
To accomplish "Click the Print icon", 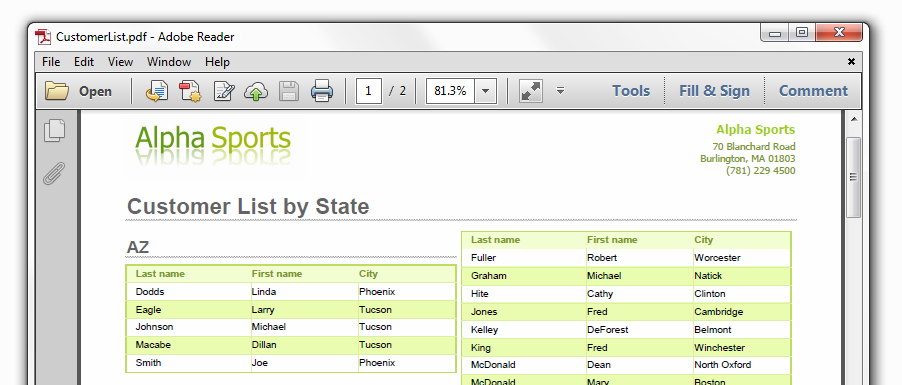I will (322, 91).
